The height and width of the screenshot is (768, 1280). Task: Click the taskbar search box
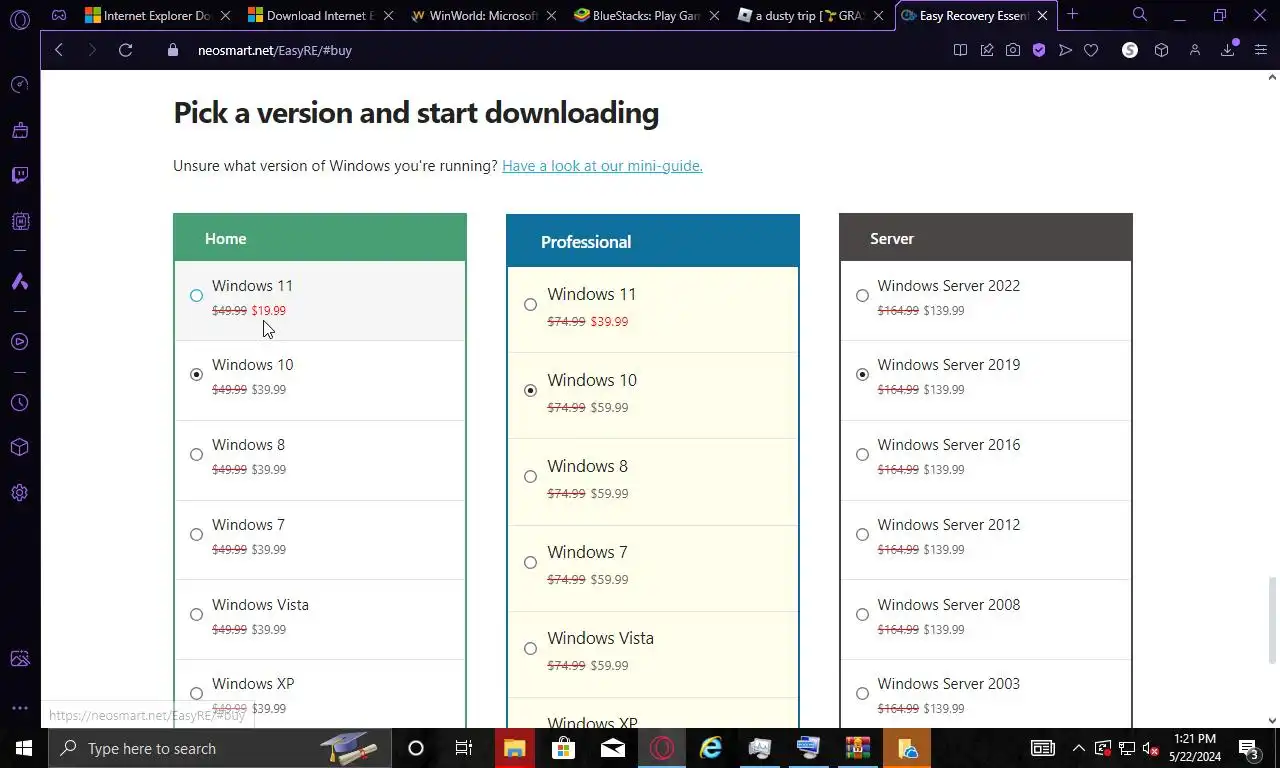(218, 748)
